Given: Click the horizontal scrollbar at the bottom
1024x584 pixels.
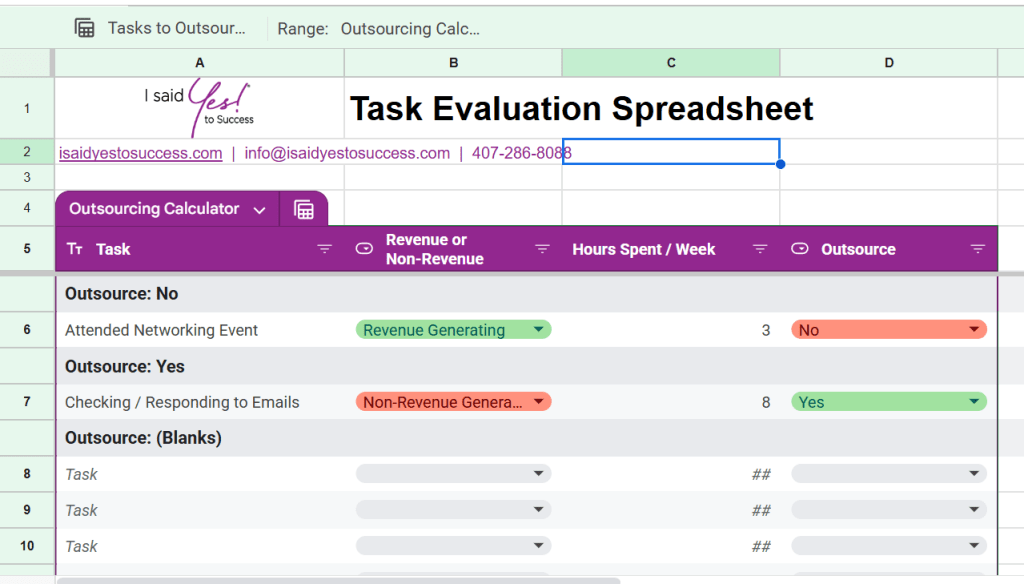Looking at the screenshot, I should point(340,580).
